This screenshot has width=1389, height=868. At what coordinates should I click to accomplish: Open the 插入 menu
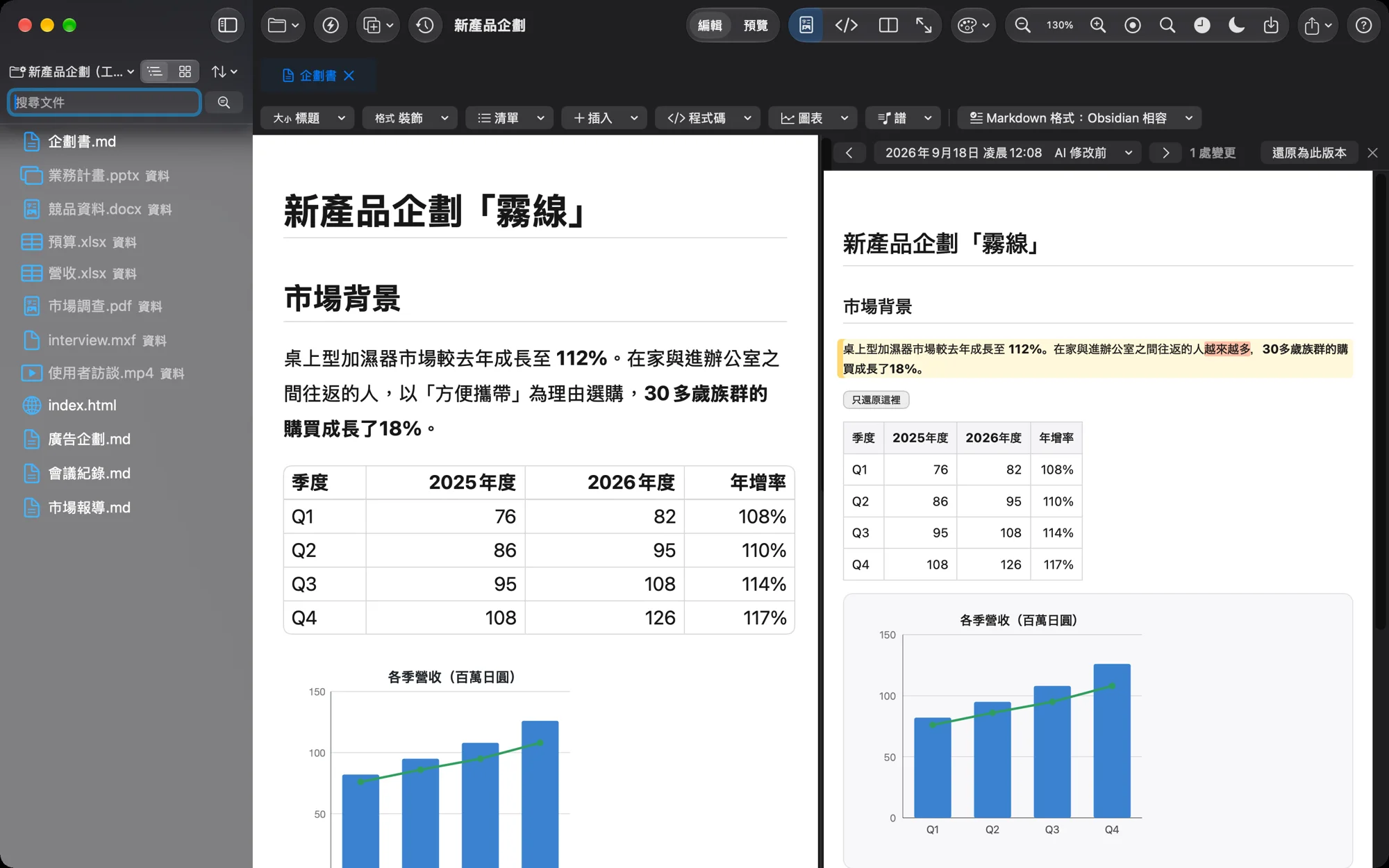(x=604, y=118)
